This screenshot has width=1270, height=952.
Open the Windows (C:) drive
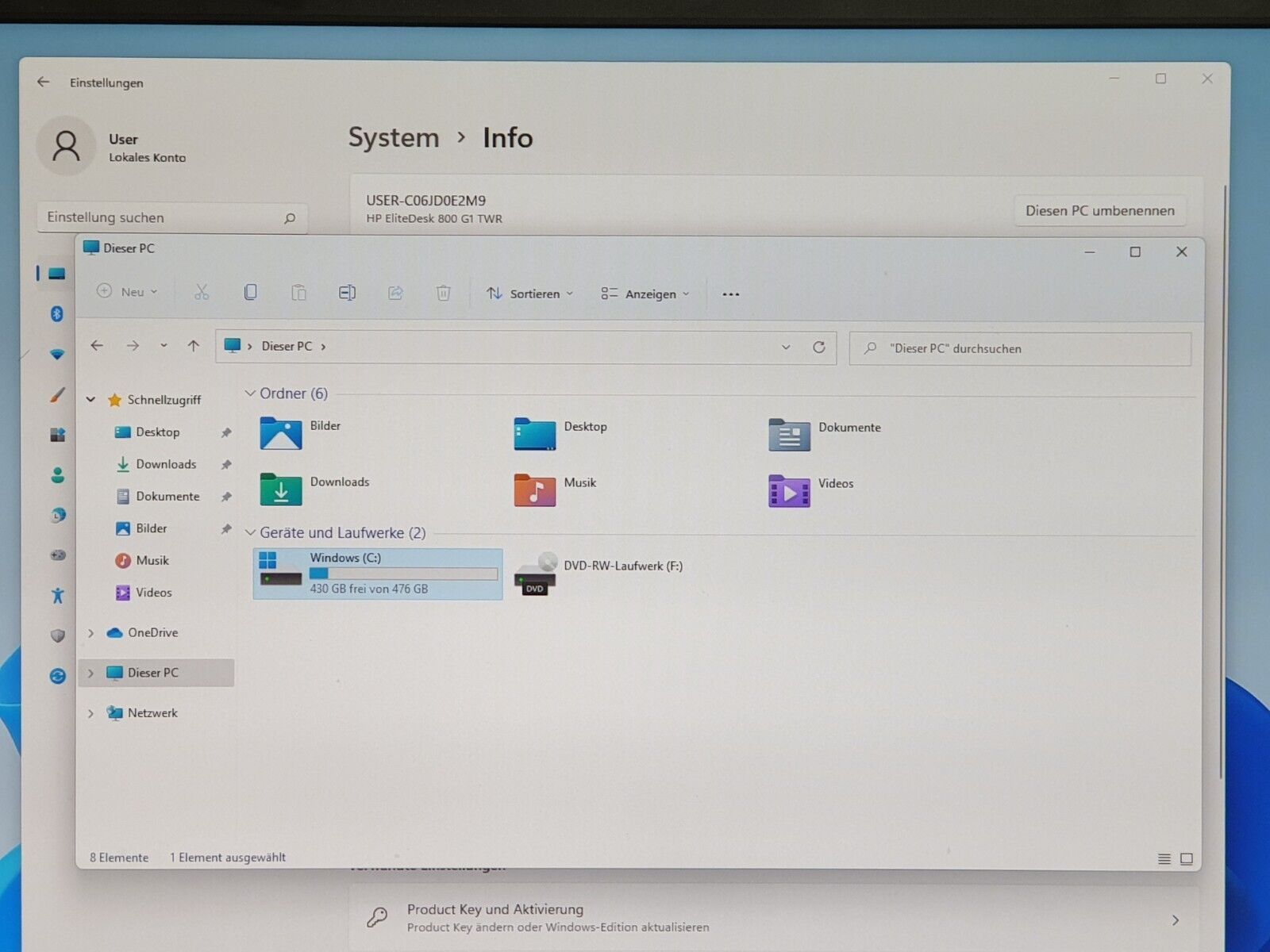click(x=377, y=574)
